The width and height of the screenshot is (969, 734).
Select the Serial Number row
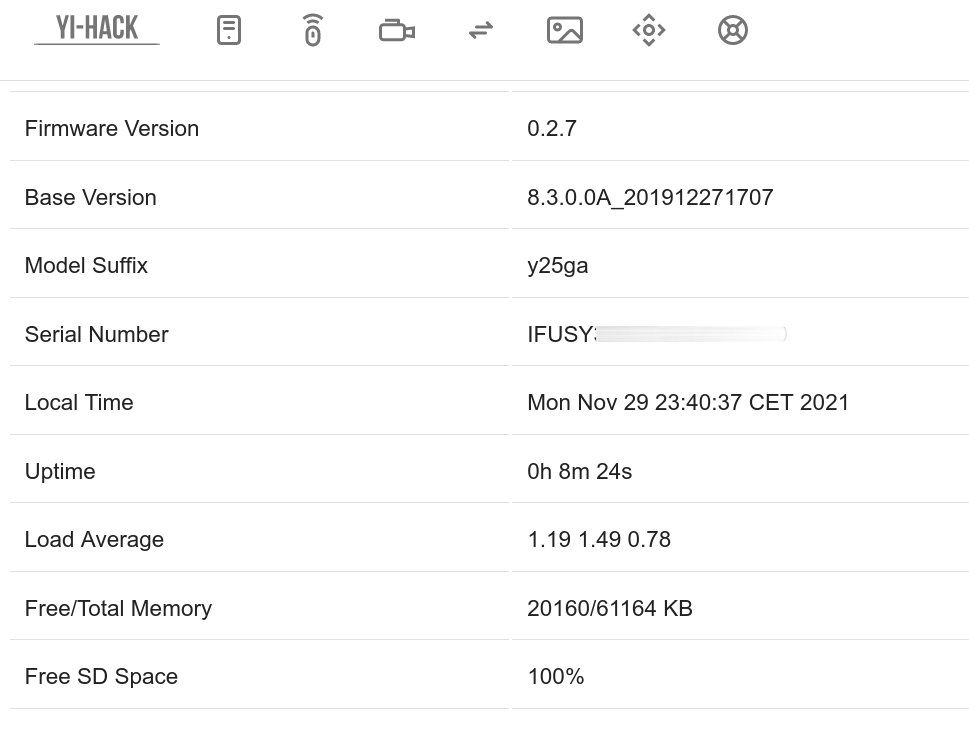click(x=96, y=334)
